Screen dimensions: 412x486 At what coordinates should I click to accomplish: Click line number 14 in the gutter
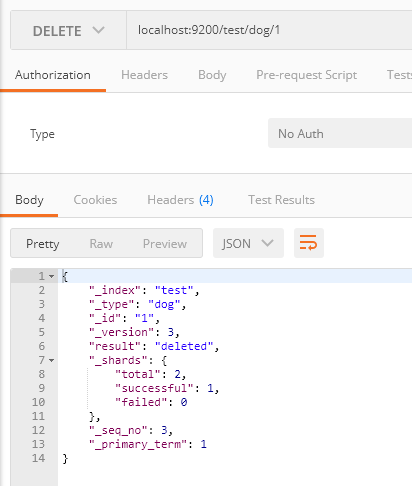(38, 458)
